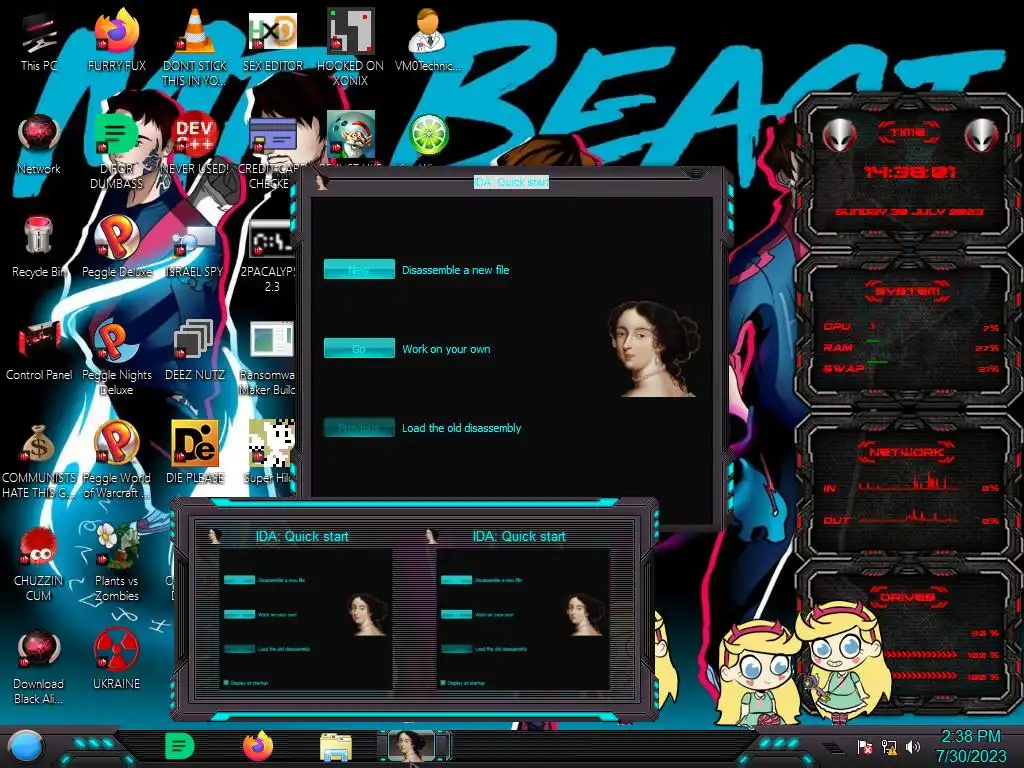Click the portrait image in IDA dialog

click(x=653, y=348)
